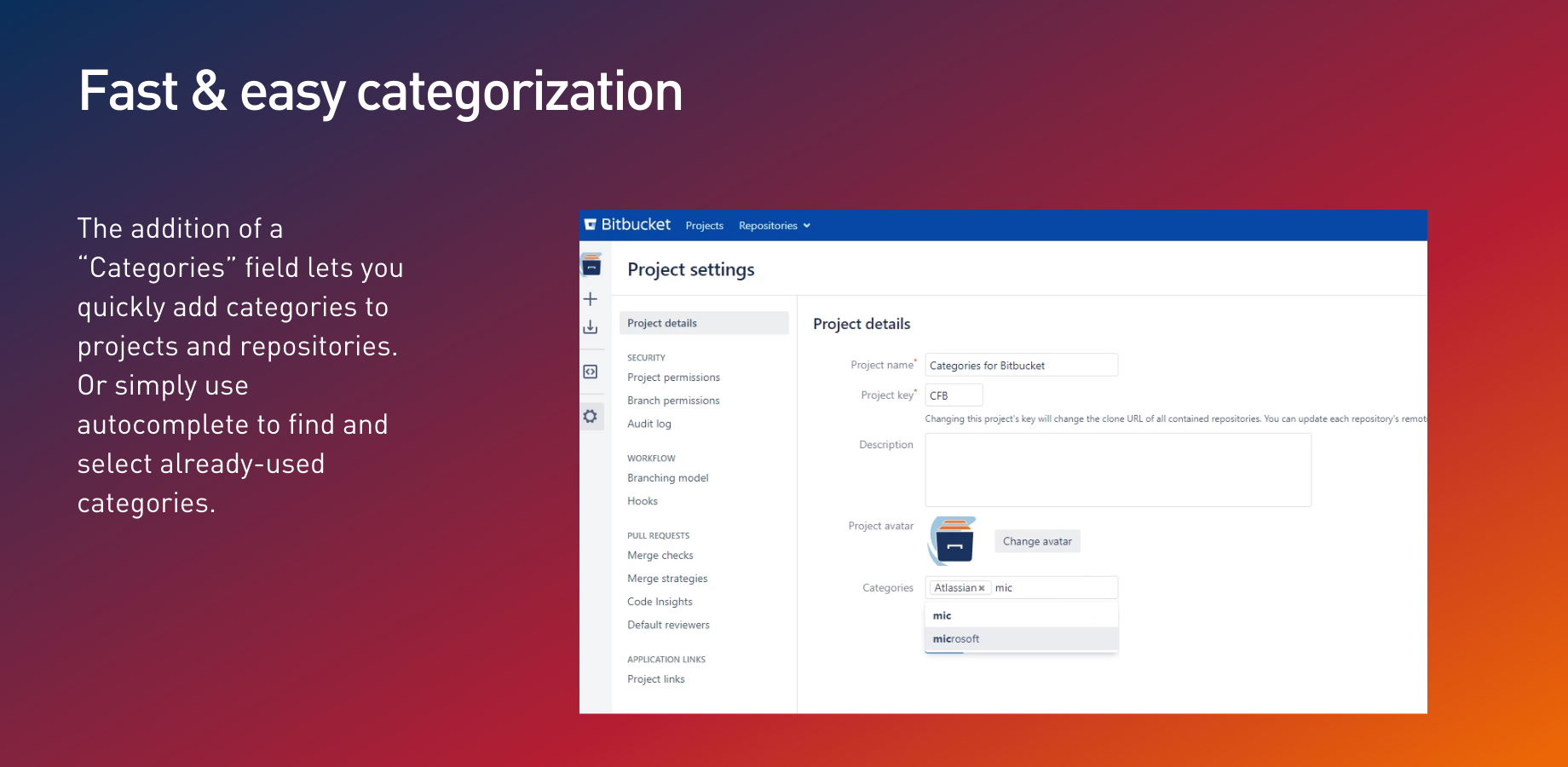Select the microsoft autocomplete suggestion

1021,638
